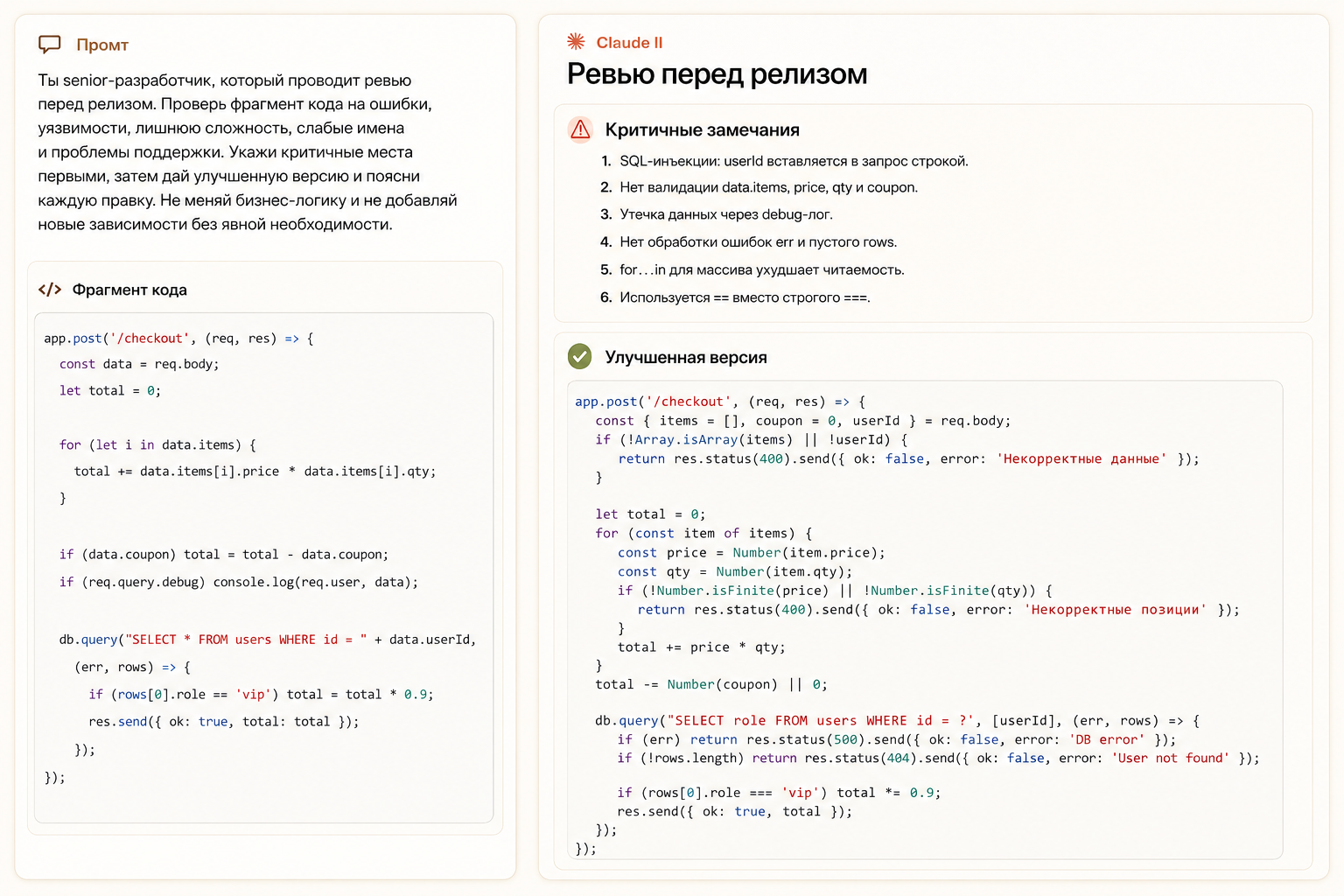Open the Улучшенная версия section header
Viewport: 1344px width, 896px height.
686,357
